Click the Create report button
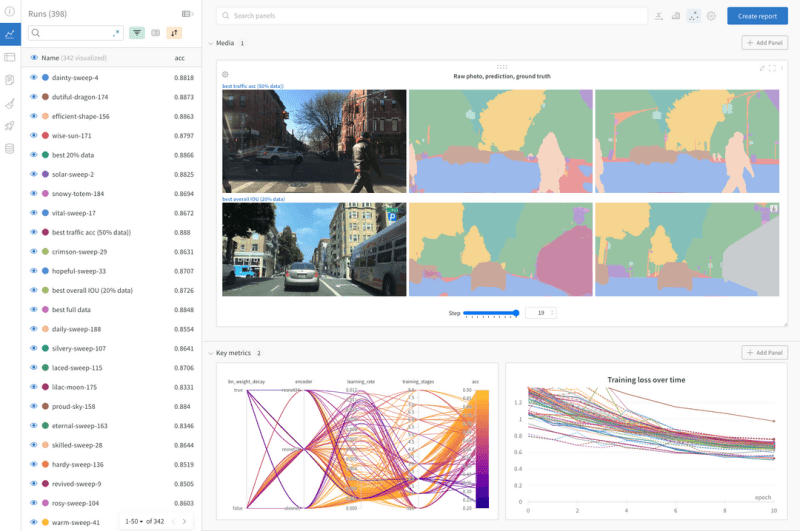 point(756,16)
